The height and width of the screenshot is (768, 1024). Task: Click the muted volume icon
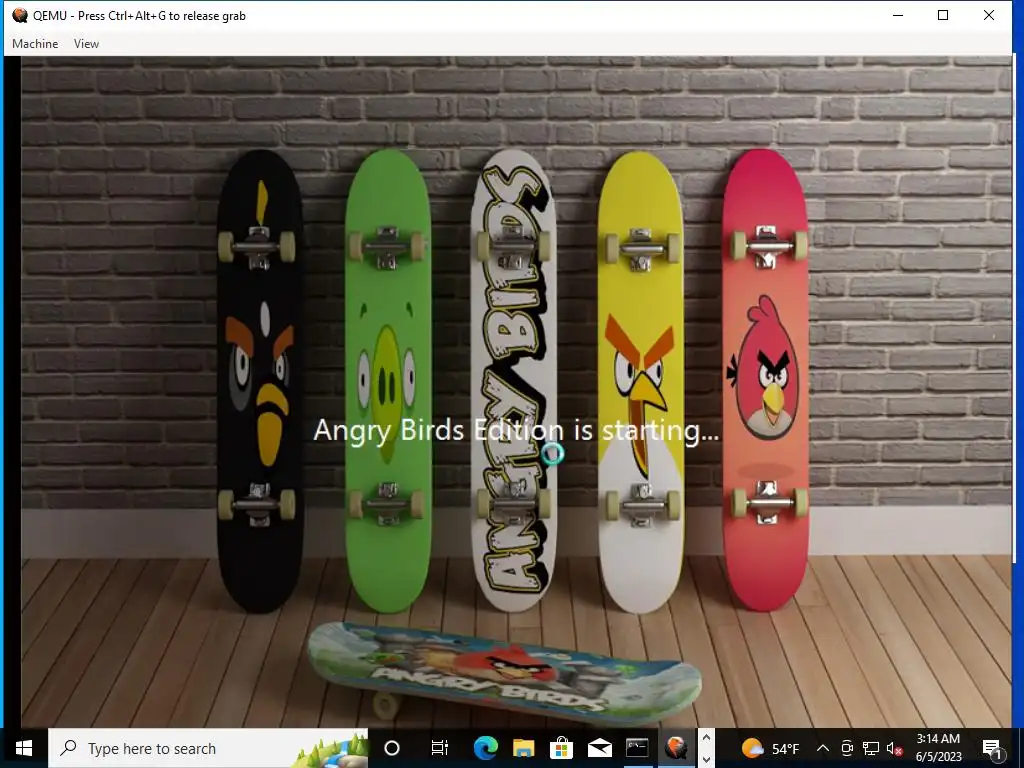[x=894, y=748]
